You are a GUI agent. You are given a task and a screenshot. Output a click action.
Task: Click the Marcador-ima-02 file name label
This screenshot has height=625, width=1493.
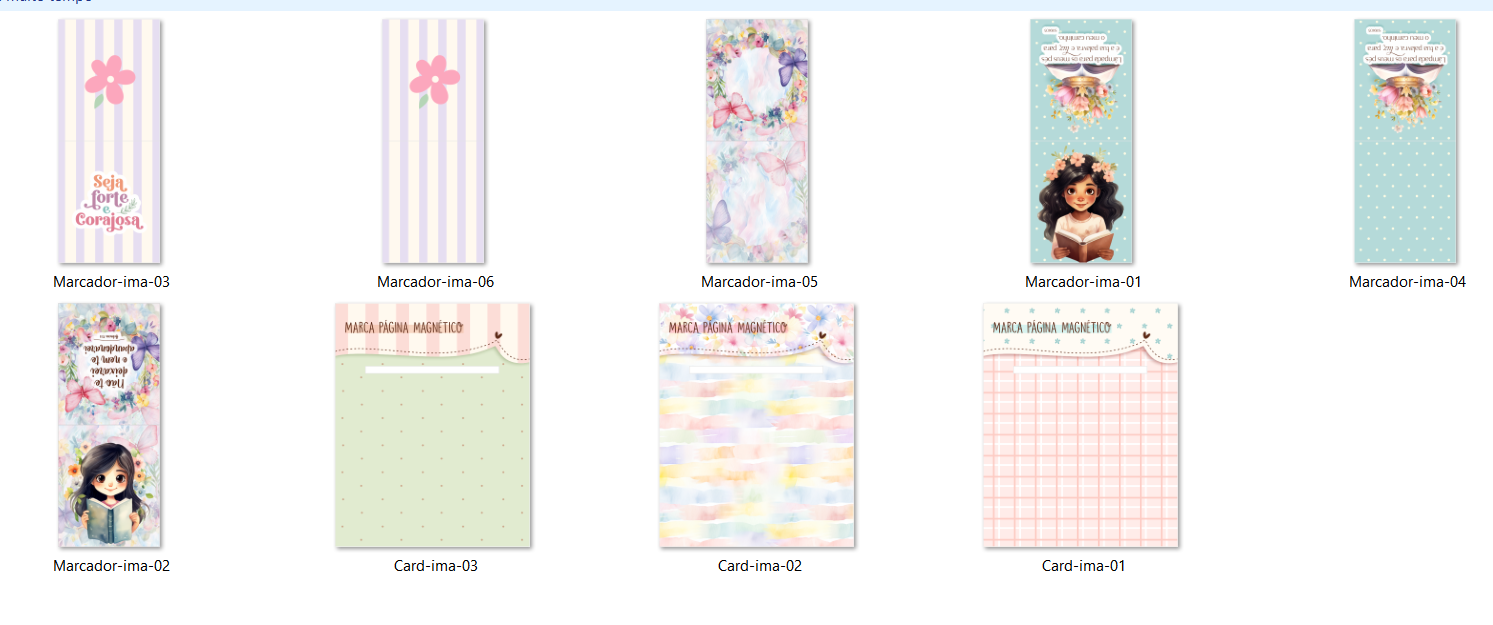coord(111,566)
